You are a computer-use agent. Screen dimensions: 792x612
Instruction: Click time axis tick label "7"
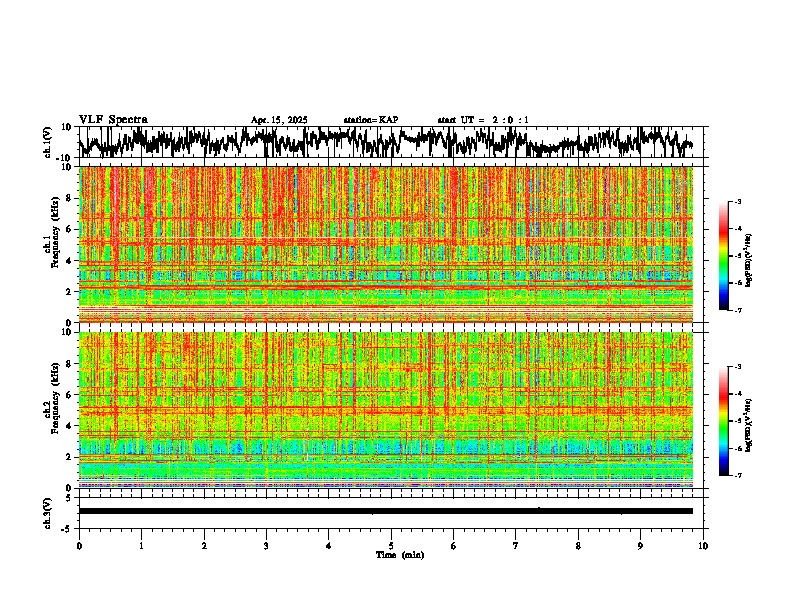tap(516, 546)
